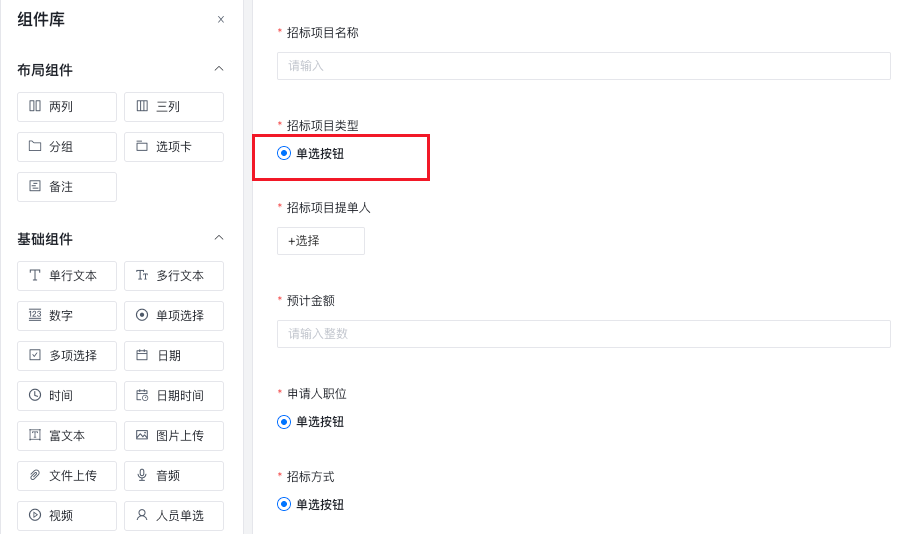Collapse the 布局组件 section
This screenshot has width=920, height=534.
click(219, 69)
